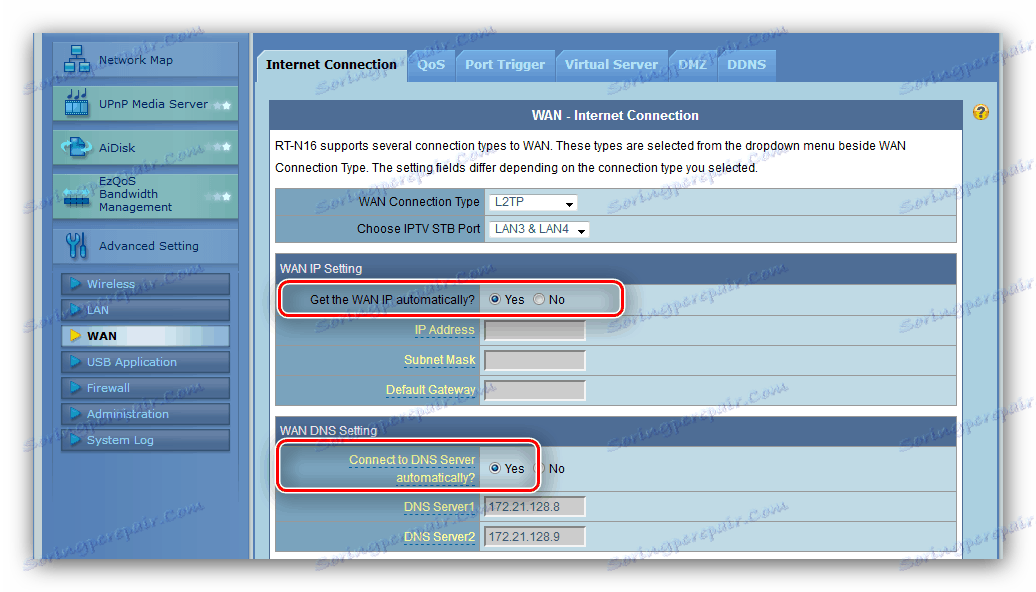This screenshot has width=1036, height=592.
Task: Click the Connect to DNS Server automatically link
Action: [x=412, y=468]
